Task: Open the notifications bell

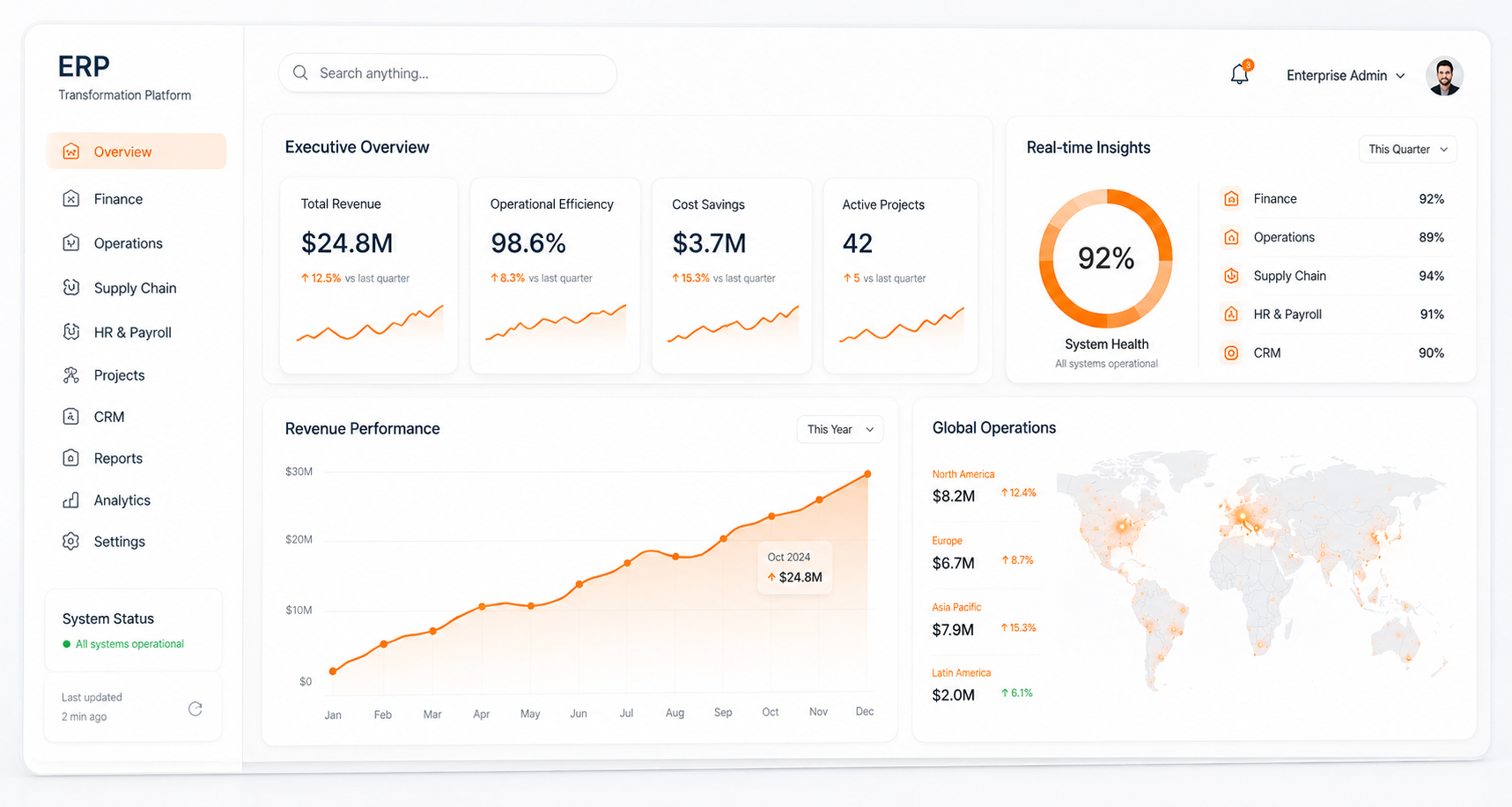Action: point(1240,74)
